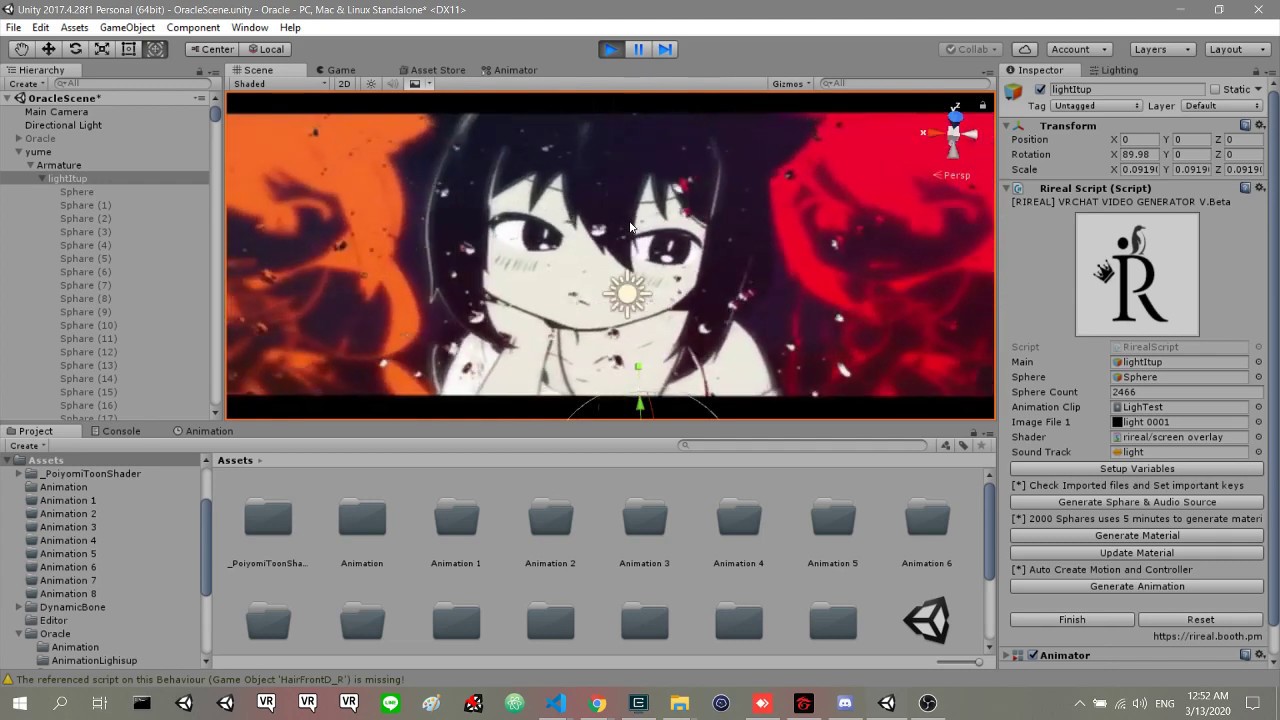Open Chrome from the taskbar
Screen dimensions: 1280x720
point(597,703)
